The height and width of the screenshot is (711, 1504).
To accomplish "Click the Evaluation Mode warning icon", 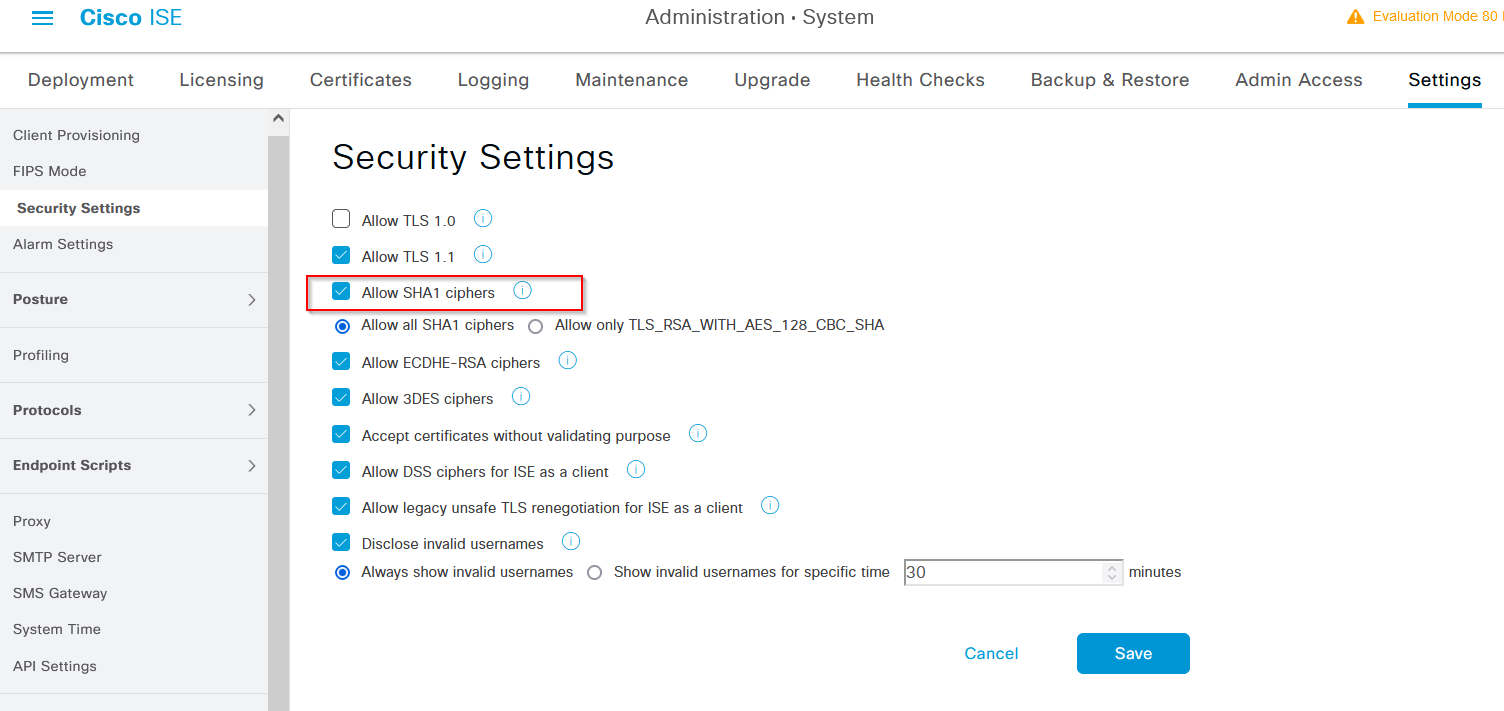I will pyautogui.click(x=1355, y=17).
